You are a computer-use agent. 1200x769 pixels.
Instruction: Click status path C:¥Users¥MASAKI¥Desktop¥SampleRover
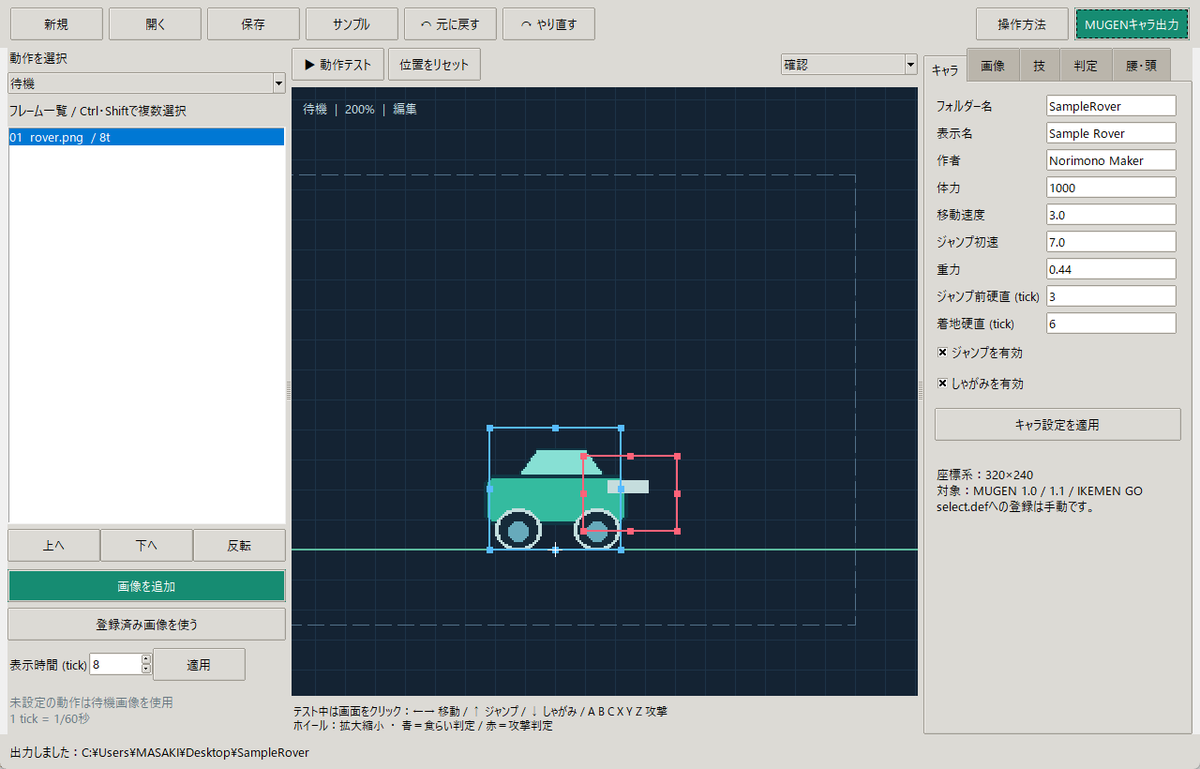pyautogui.click(x=195, y=752)
